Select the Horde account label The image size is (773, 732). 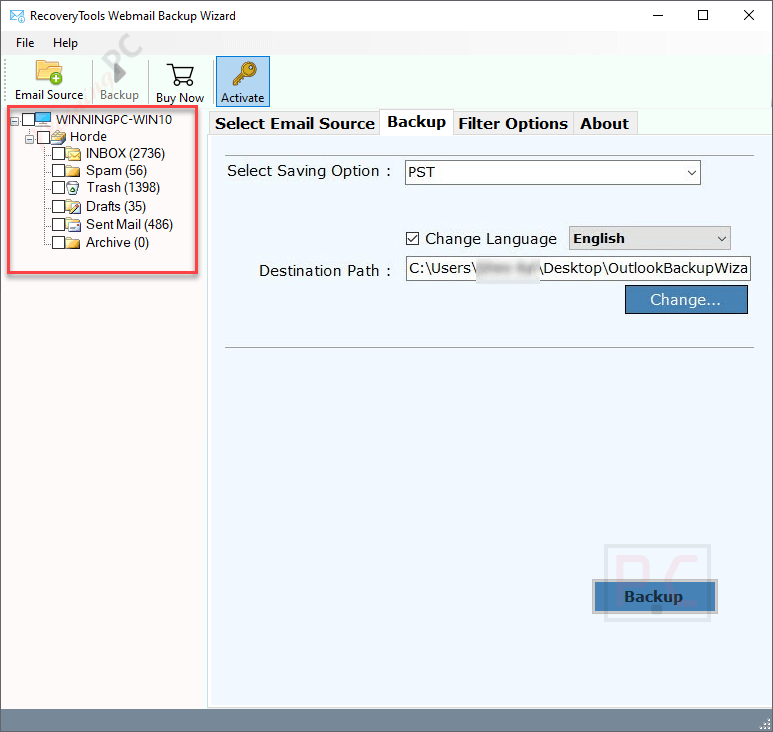tap(88, 137)
